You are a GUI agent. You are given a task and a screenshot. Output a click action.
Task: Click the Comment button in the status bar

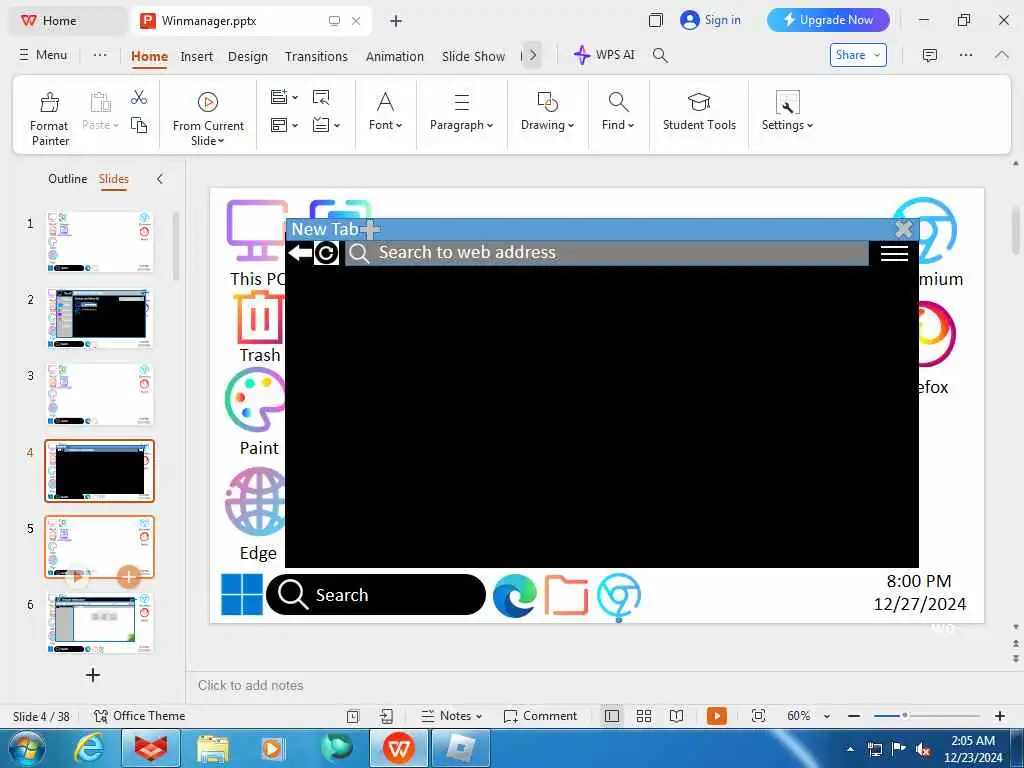[540, 716]
